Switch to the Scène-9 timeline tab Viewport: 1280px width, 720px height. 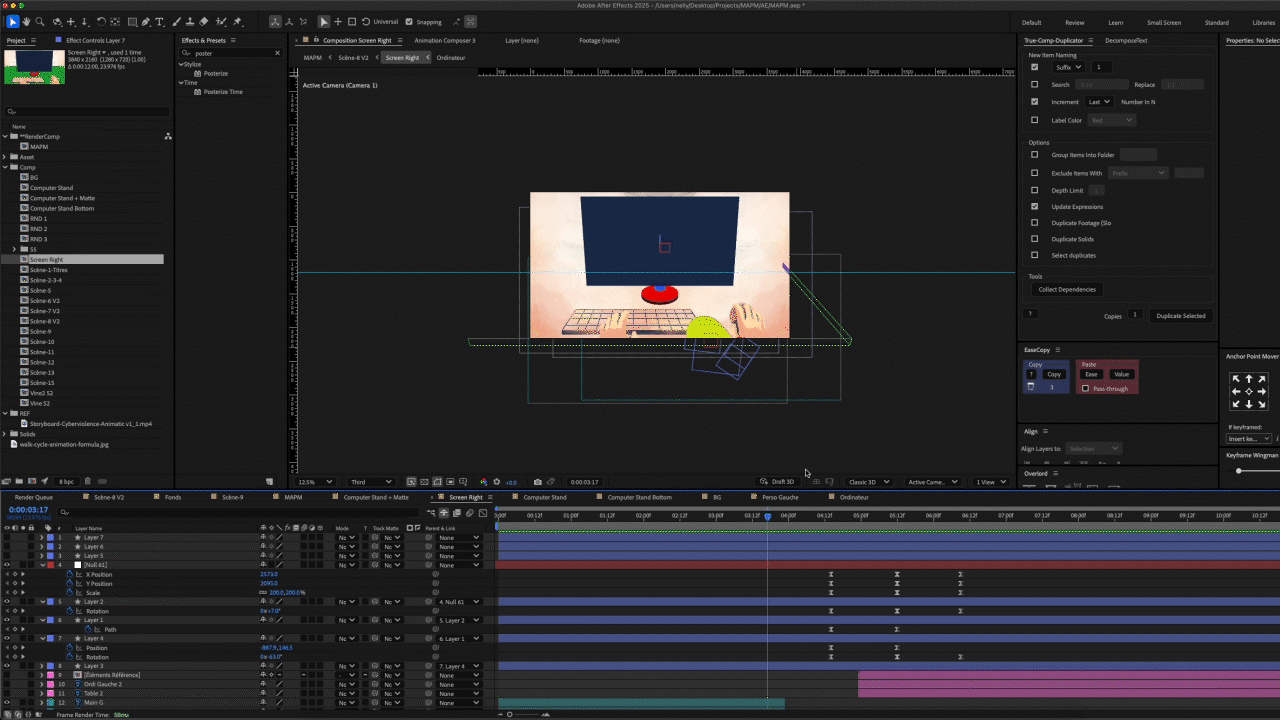click(x=233, y=497)
